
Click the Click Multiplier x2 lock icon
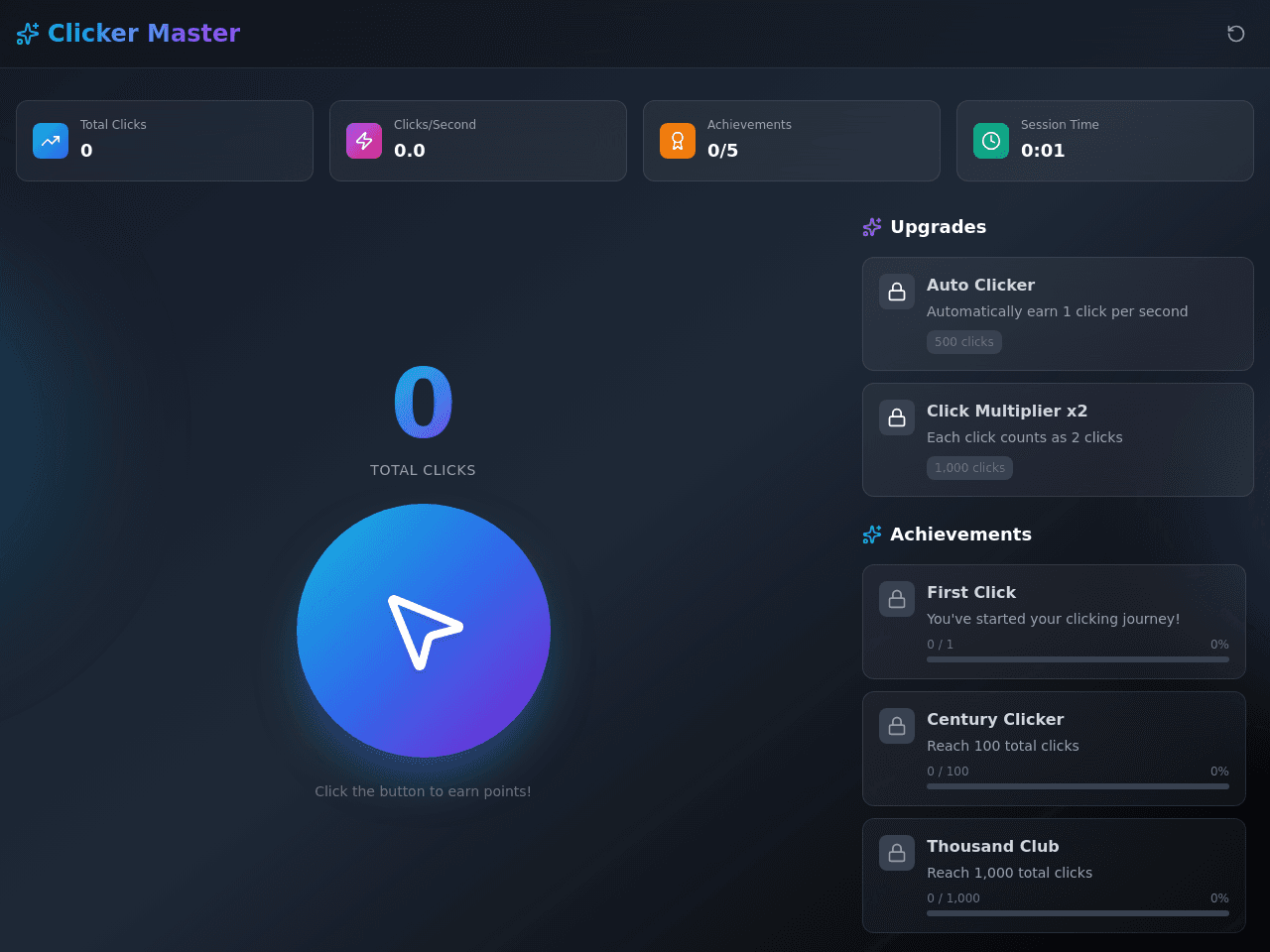[897, 417]
